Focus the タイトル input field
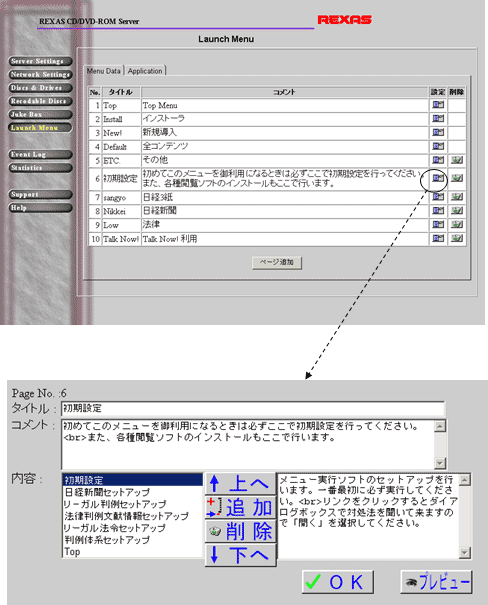Viewport: 488px width, 605px height. coord(253,409)
